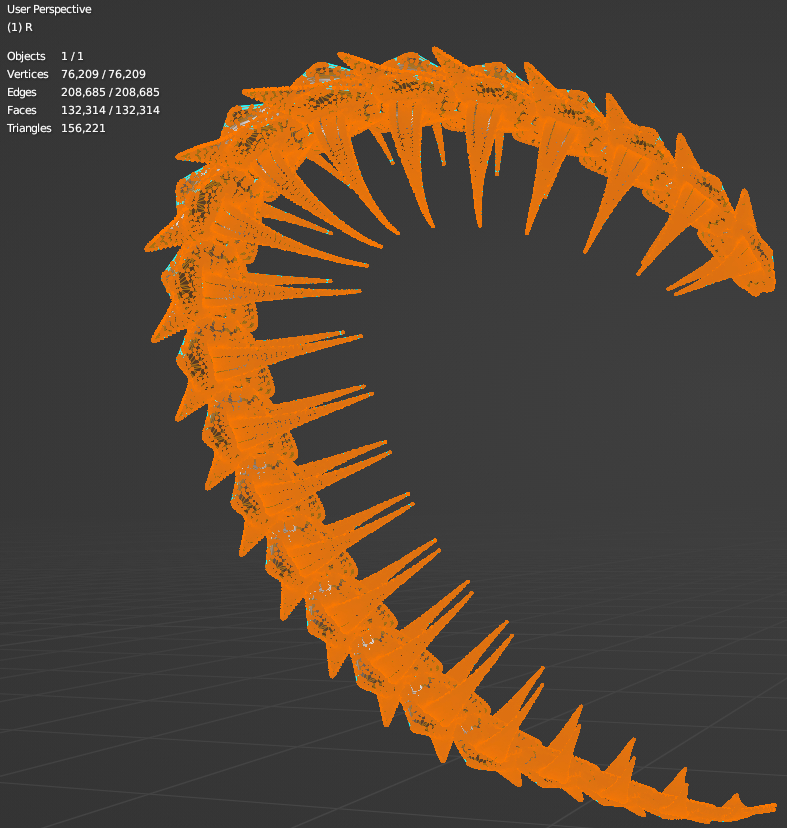Click the Objects label in statistics overlay
This screenshot has height=828, width=787.
click(x=26, y=57)
